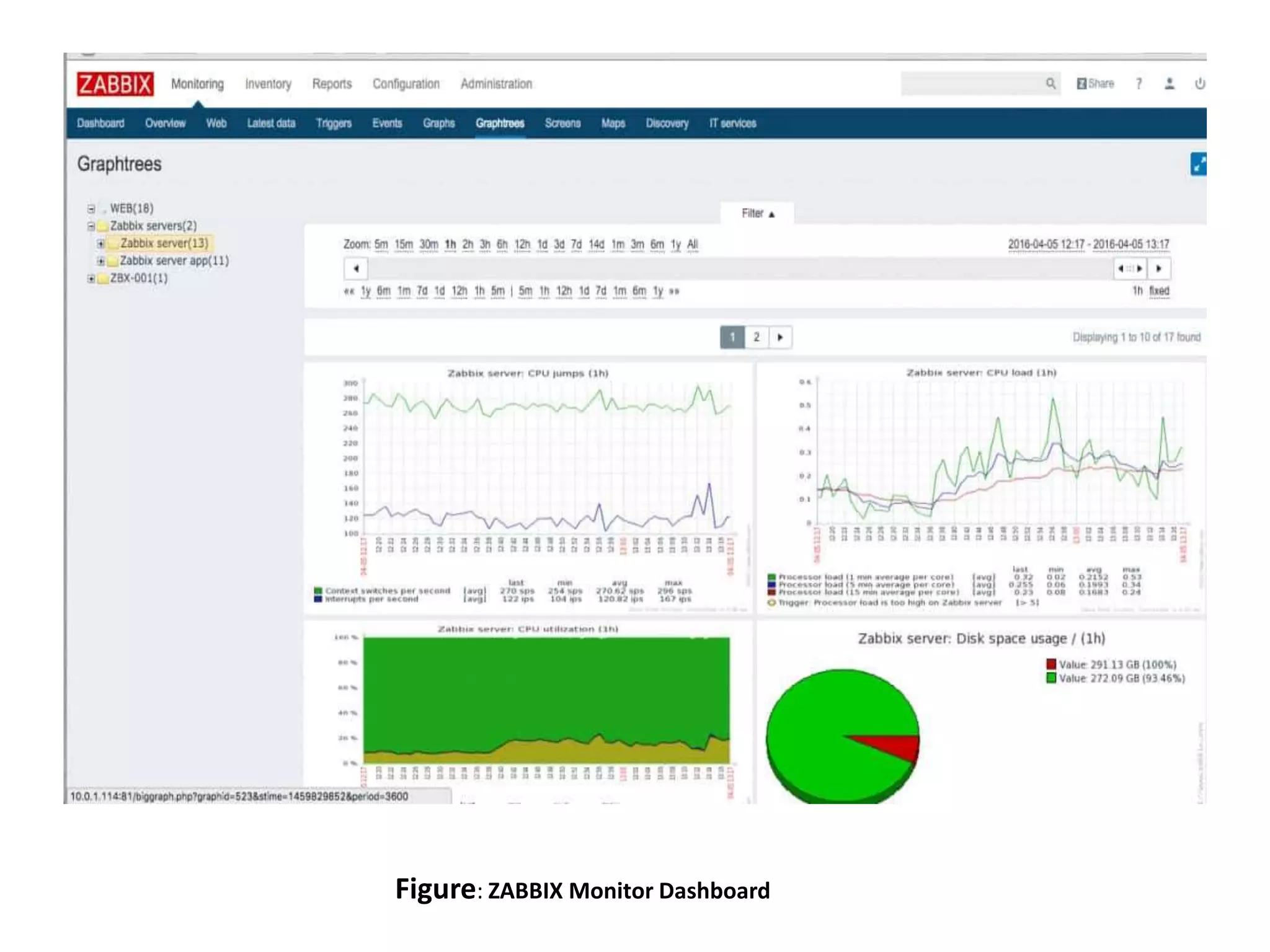Viewport: 1270px width, 952px height.
Task: Click the time range slider bar
Action: pos(741,268)
